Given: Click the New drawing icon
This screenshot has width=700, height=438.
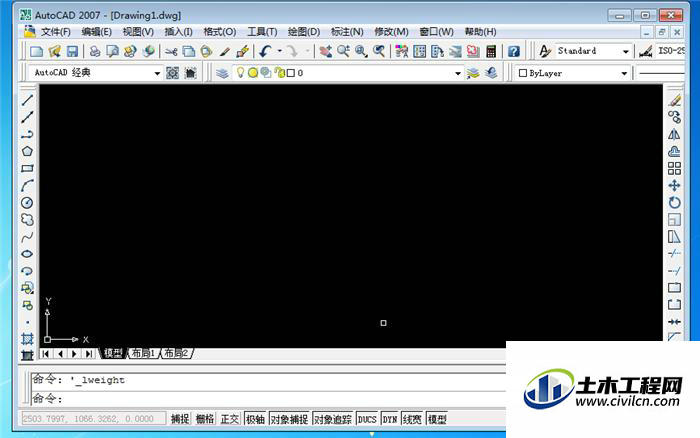Looking at the screenshot, I should point(36,51).
